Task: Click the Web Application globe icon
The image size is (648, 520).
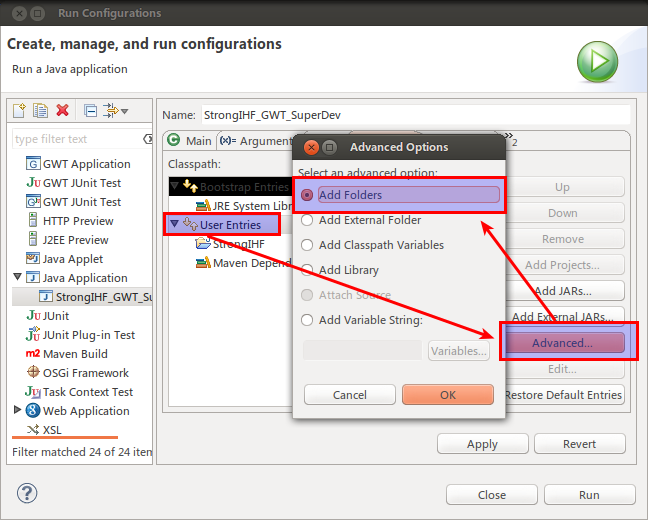Action: point(33,411)
